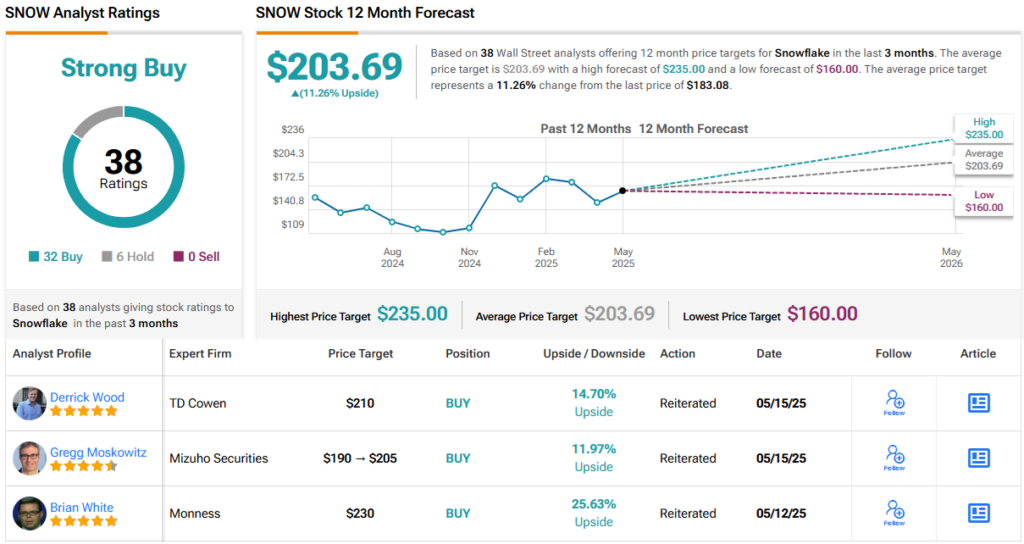The width and height of the screenshot is (1024, 544).
Task: Click the $190 → $205 price target
Action: 360,458
